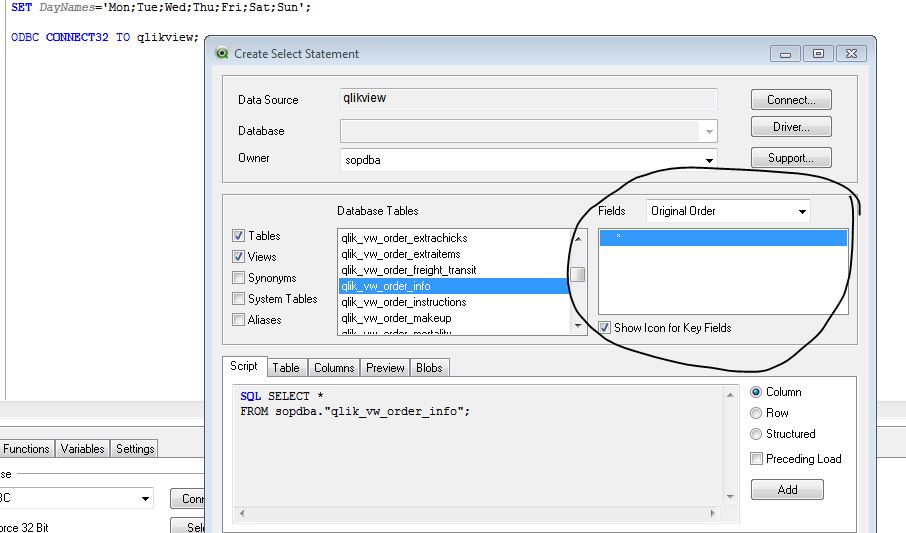Switch to the Blobs tab
Image resolution: width=906 pixels, height=533 pixels.
point(429,368)
